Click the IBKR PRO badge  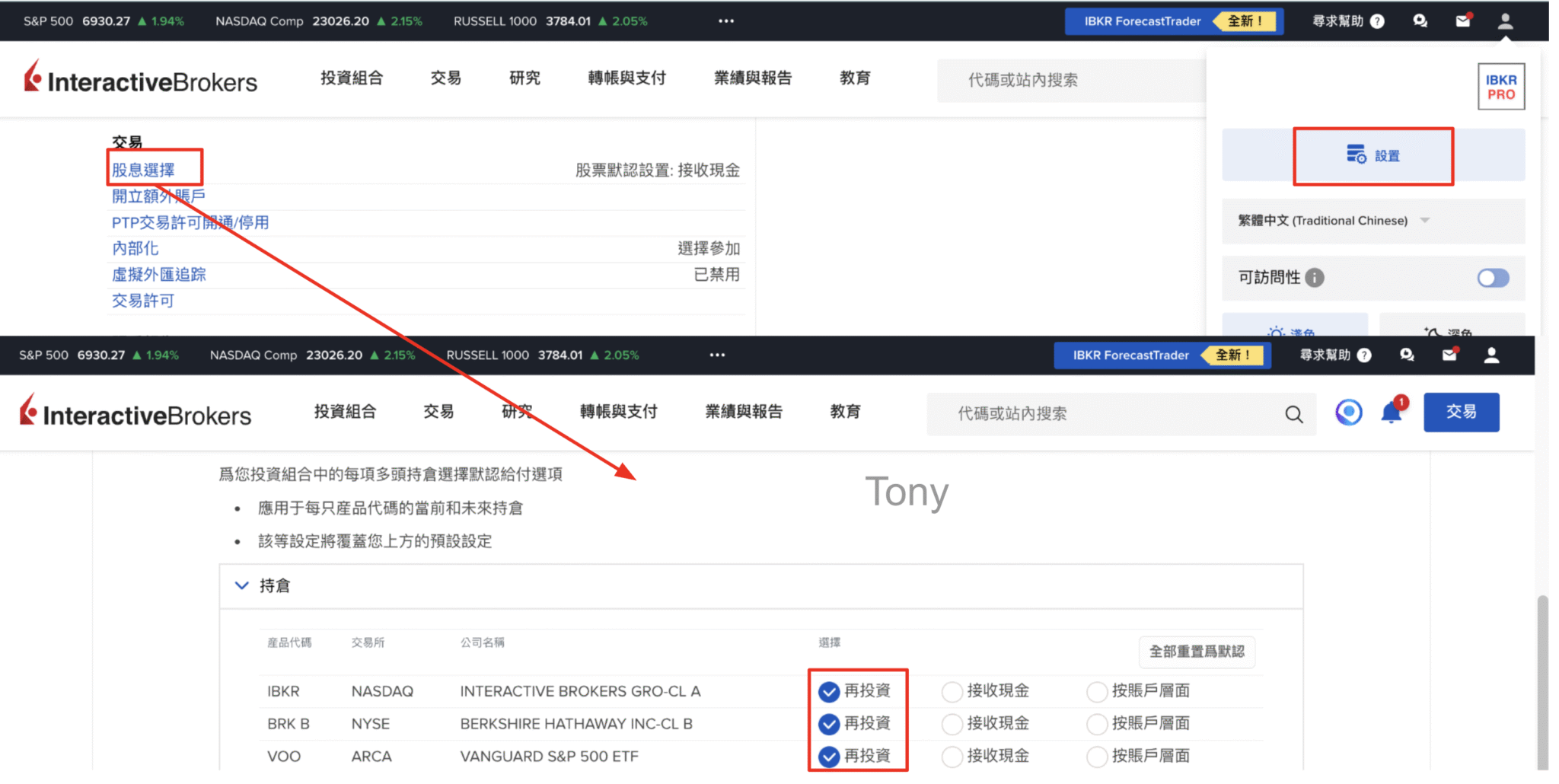tap(1500, 88)
